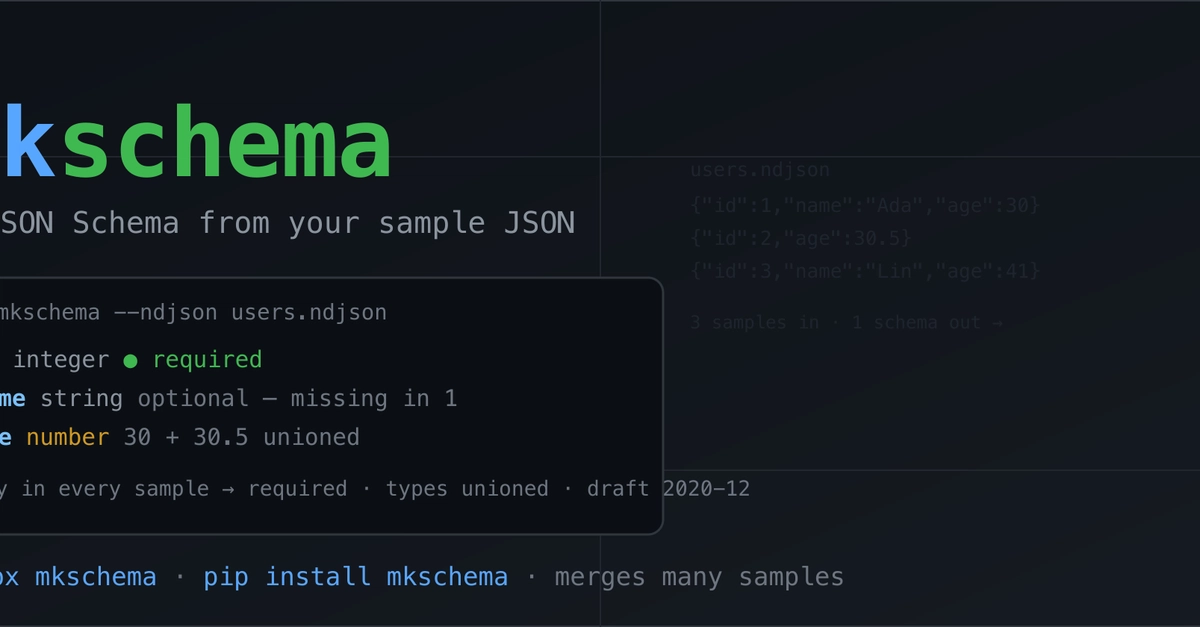
Task: Click the large green 'schema' title text
Action: pos(227,144)
